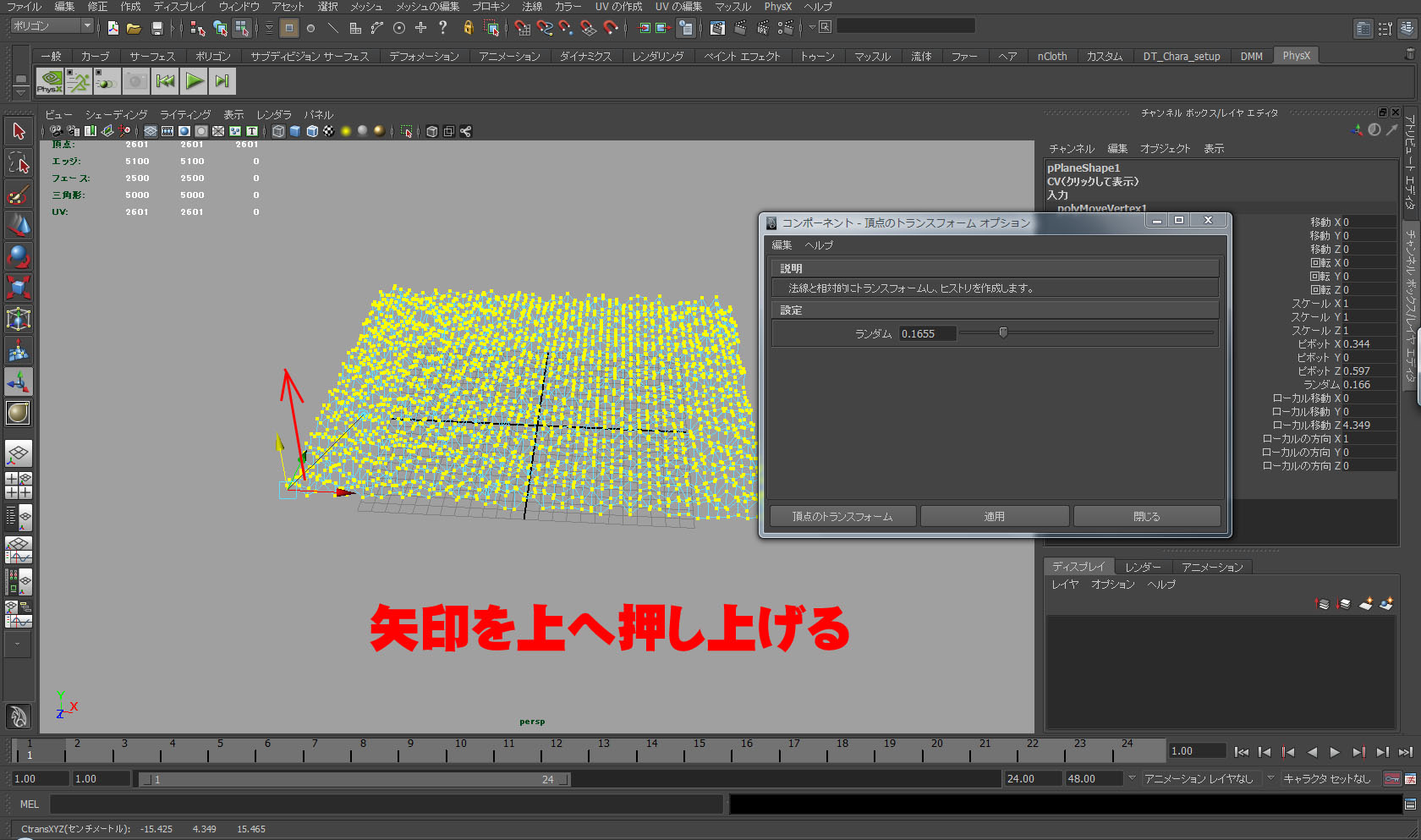Toggle the selection lock icon
Image resolution: width=1421 pixels, height=840 pixels.
468,29
